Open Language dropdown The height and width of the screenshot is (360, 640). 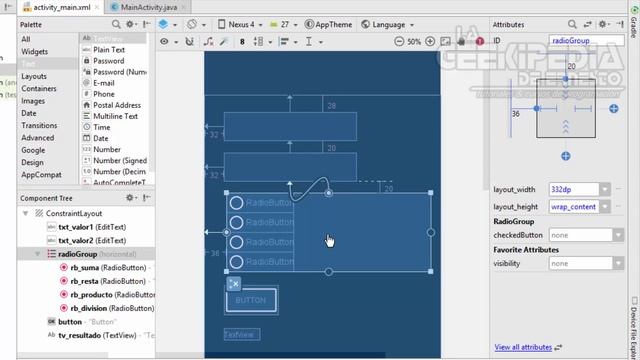coord(388,24)
